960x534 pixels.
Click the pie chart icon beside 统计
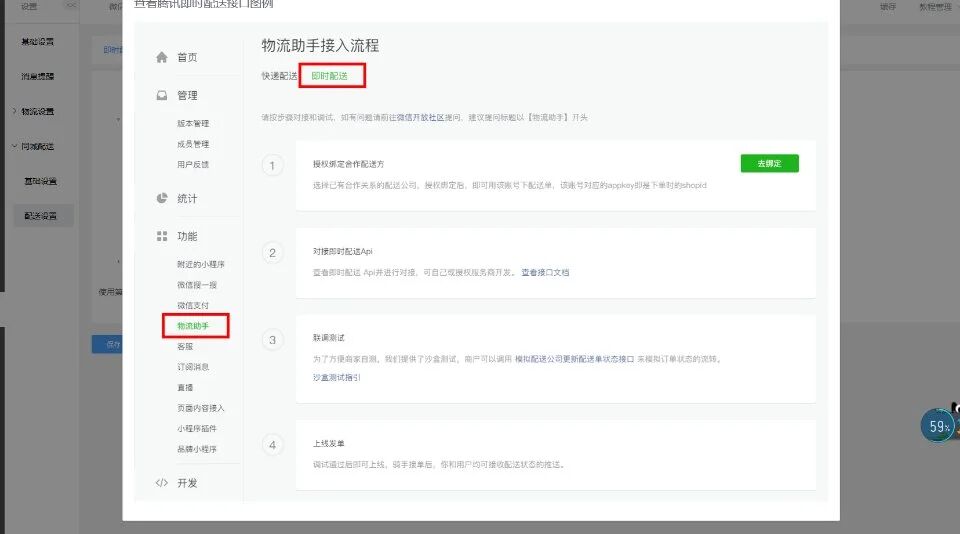pyautogui.click(x=162, y=198)
